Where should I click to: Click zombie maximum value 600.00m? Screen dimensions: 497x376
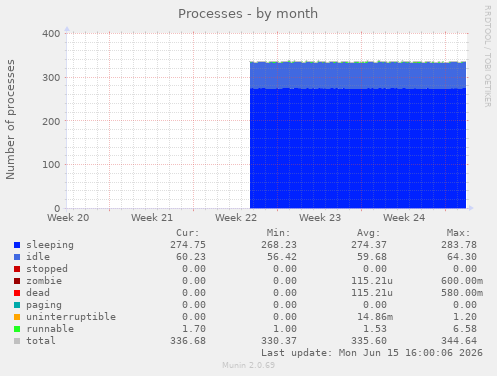(x=462, y=281)
